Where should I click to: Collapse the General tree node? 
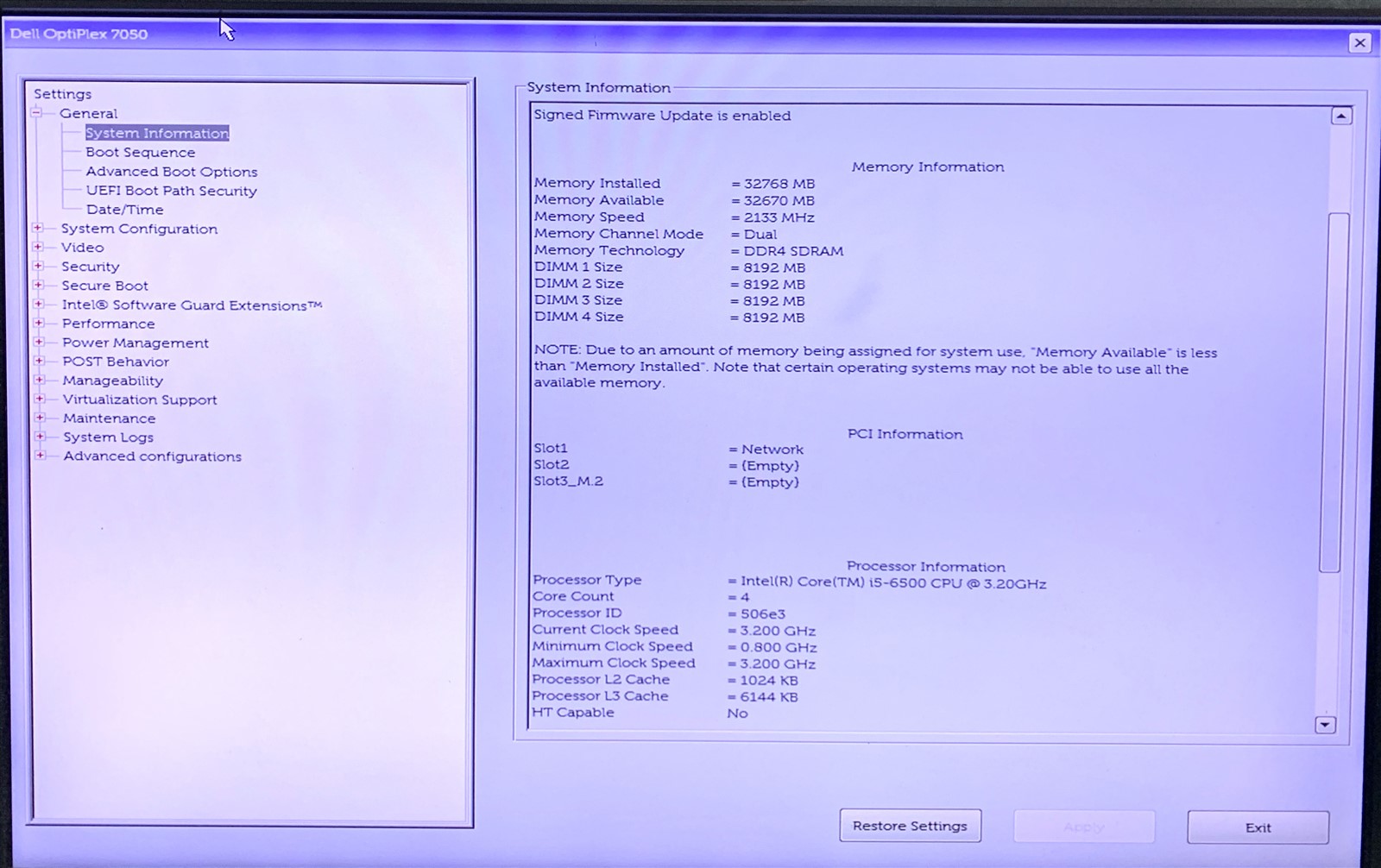tap(36, 113)
